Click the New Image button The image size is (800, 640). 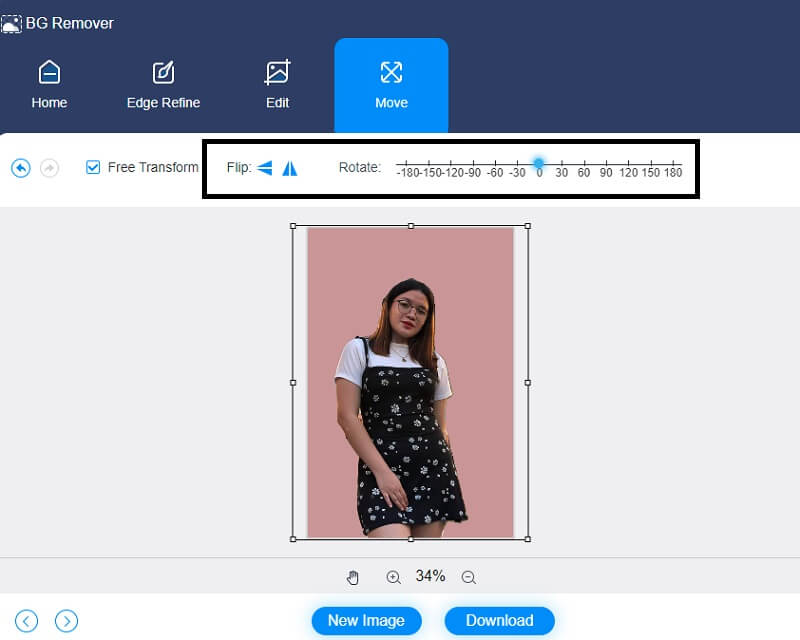366,620
